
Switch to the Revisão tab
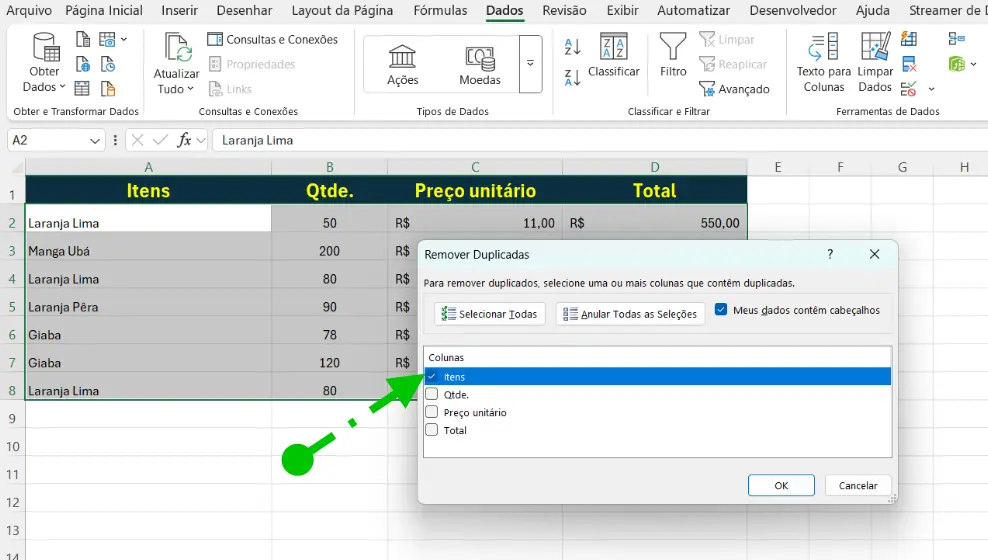click(565, 11)
